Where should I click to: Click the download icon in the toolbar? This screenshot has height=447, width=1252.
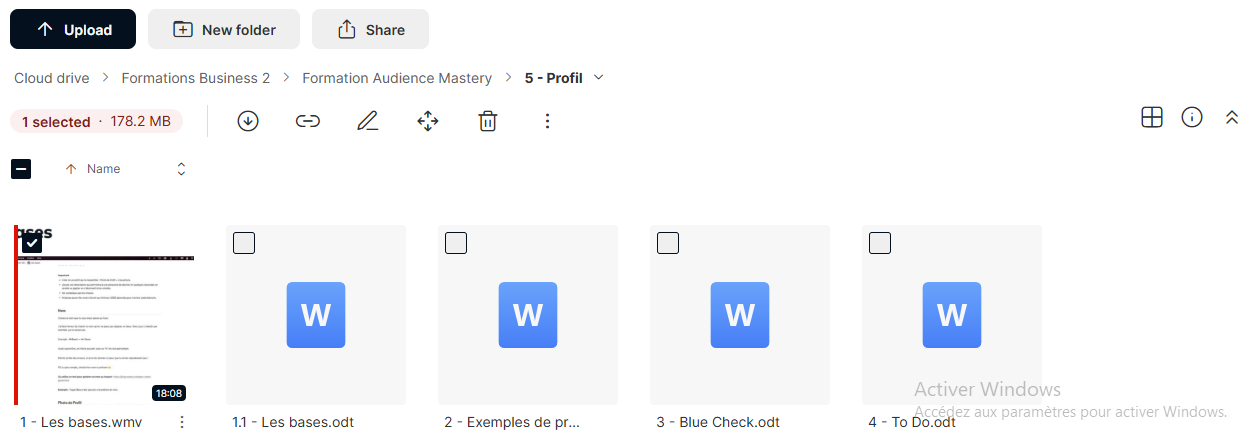248,121
